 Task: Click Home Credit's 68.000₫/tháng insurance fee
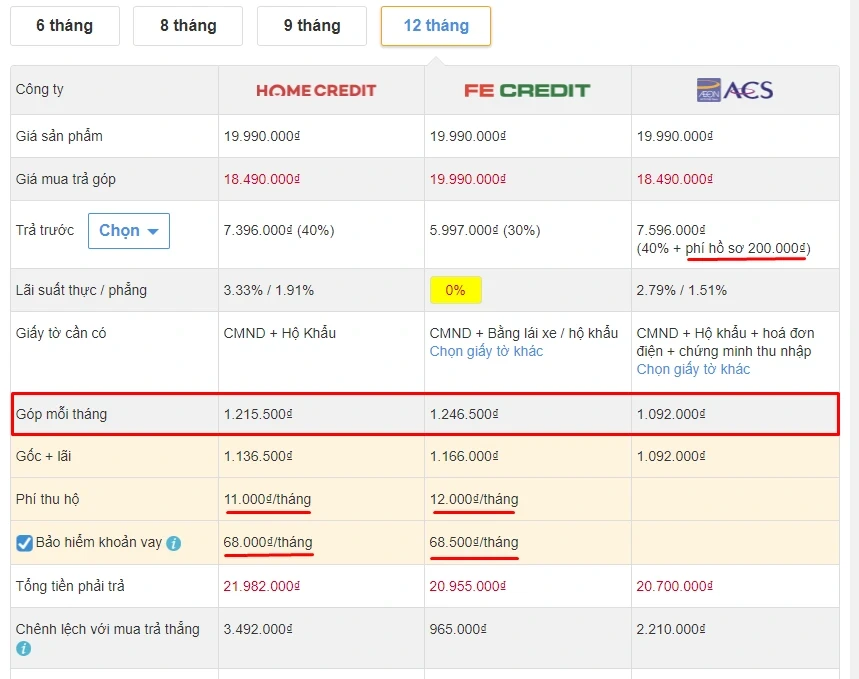click(268, 542)
